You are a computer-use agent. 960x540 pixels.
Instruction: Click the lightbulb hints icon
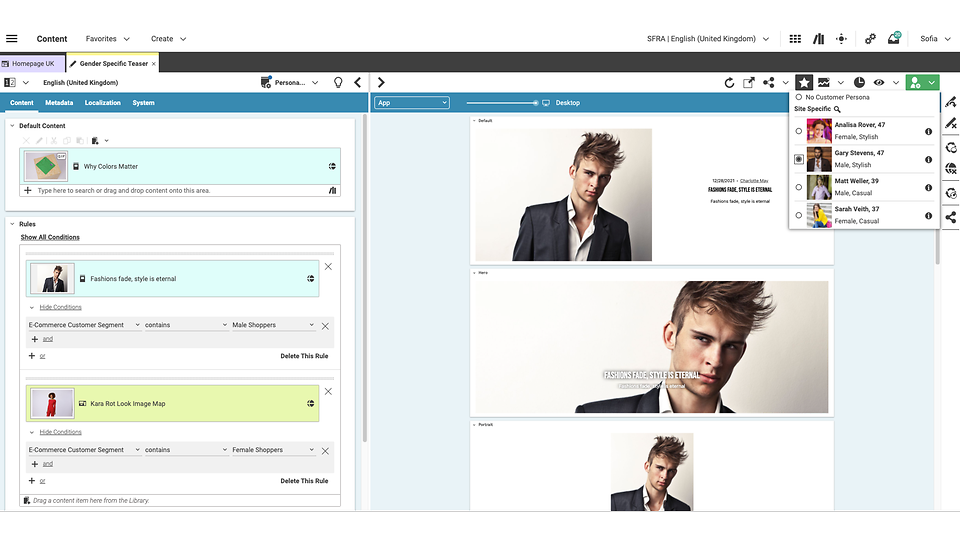tap(338, 83)
